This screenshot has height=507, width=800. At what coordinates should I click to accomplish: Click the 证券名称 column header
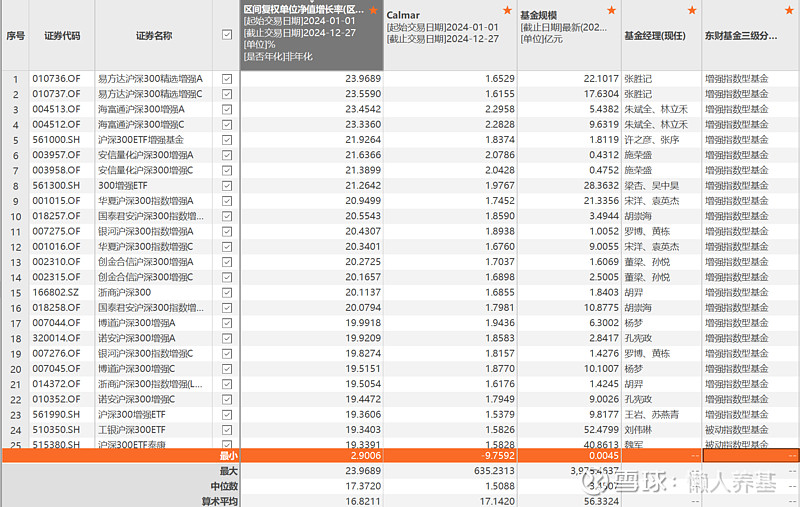[x=154, y=35]
